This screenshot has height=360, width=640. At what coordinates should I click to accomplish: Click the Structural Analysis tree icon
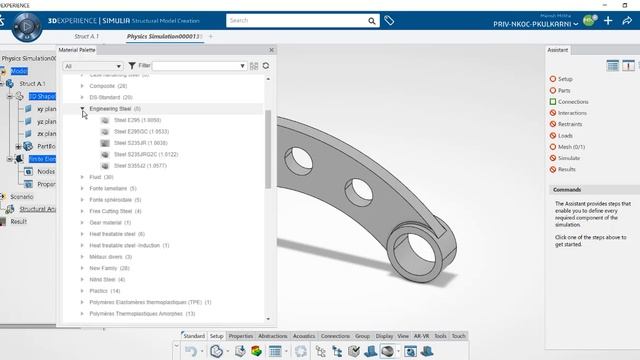(10, 209)
